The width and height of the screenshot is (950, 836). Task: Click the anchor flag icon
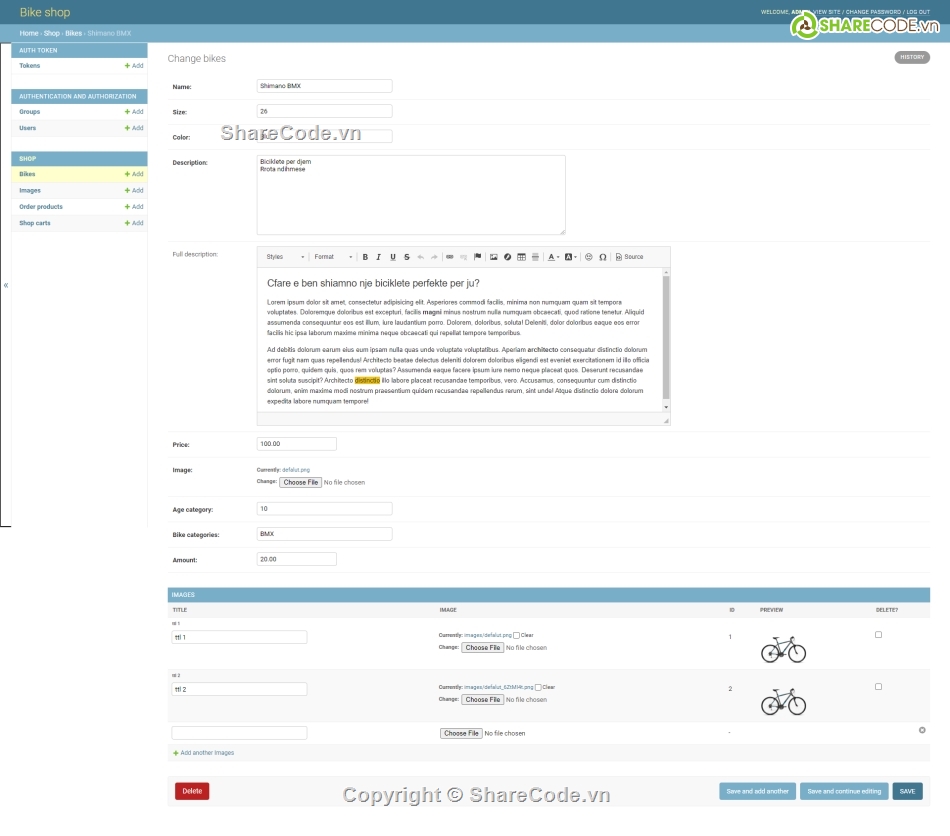[x=477, y=257]
